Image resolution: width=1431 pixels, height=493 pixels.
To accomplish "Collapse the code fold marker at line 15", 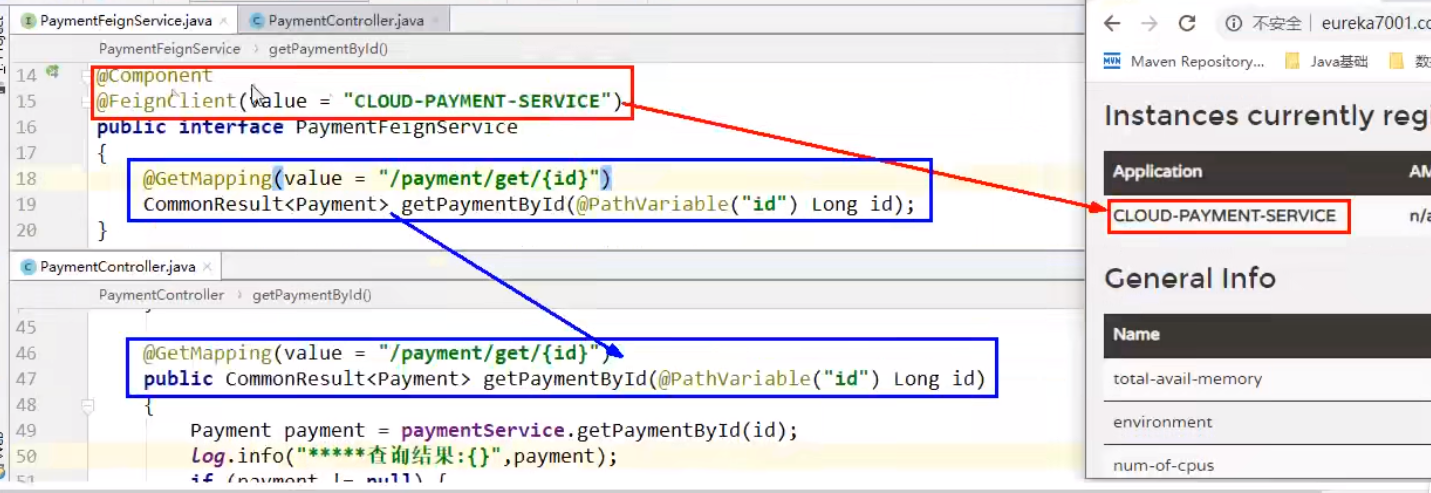I will point(88,101).
